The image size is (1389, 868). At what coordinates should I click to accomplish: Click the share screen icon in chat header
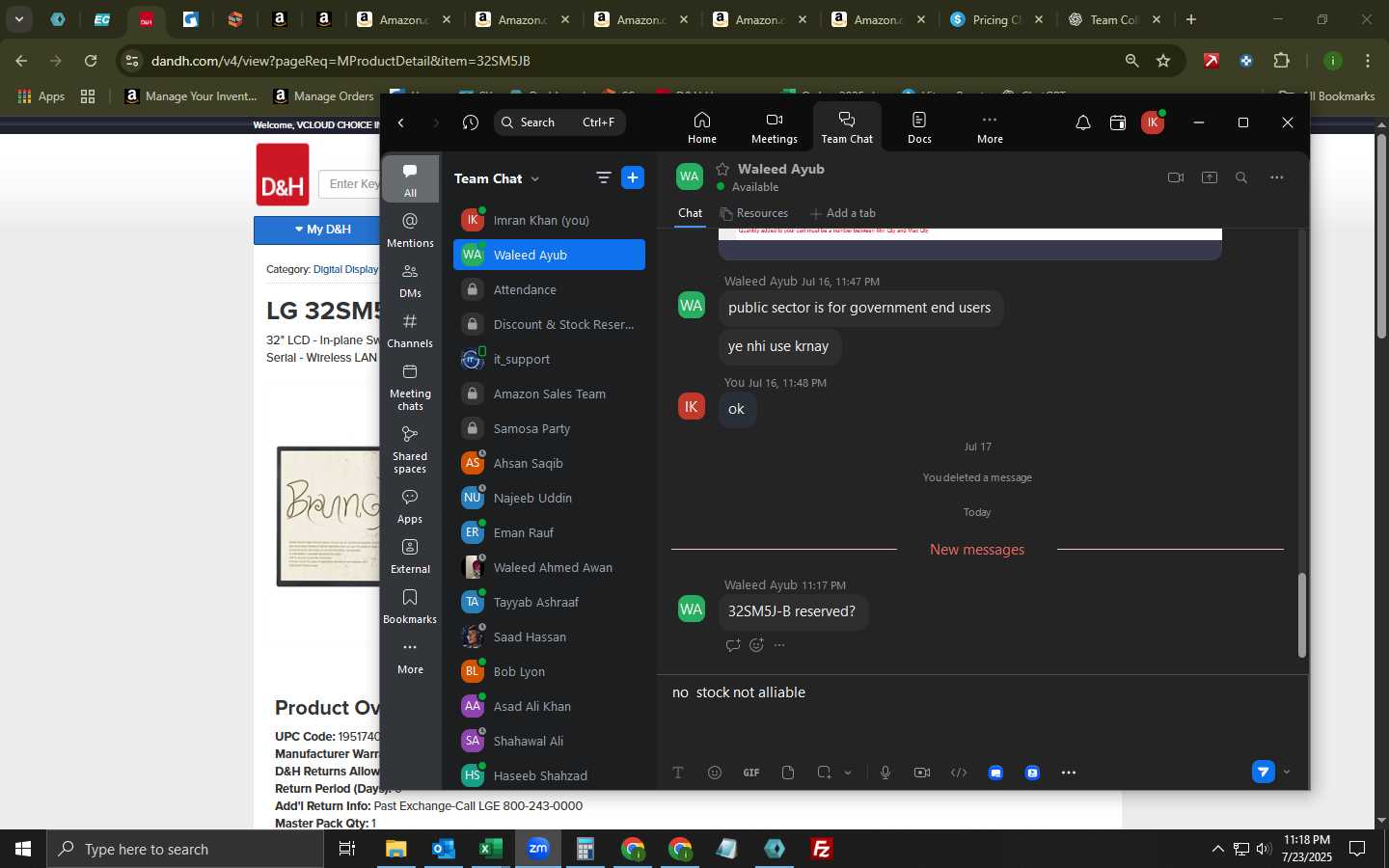pos(1210,177)
